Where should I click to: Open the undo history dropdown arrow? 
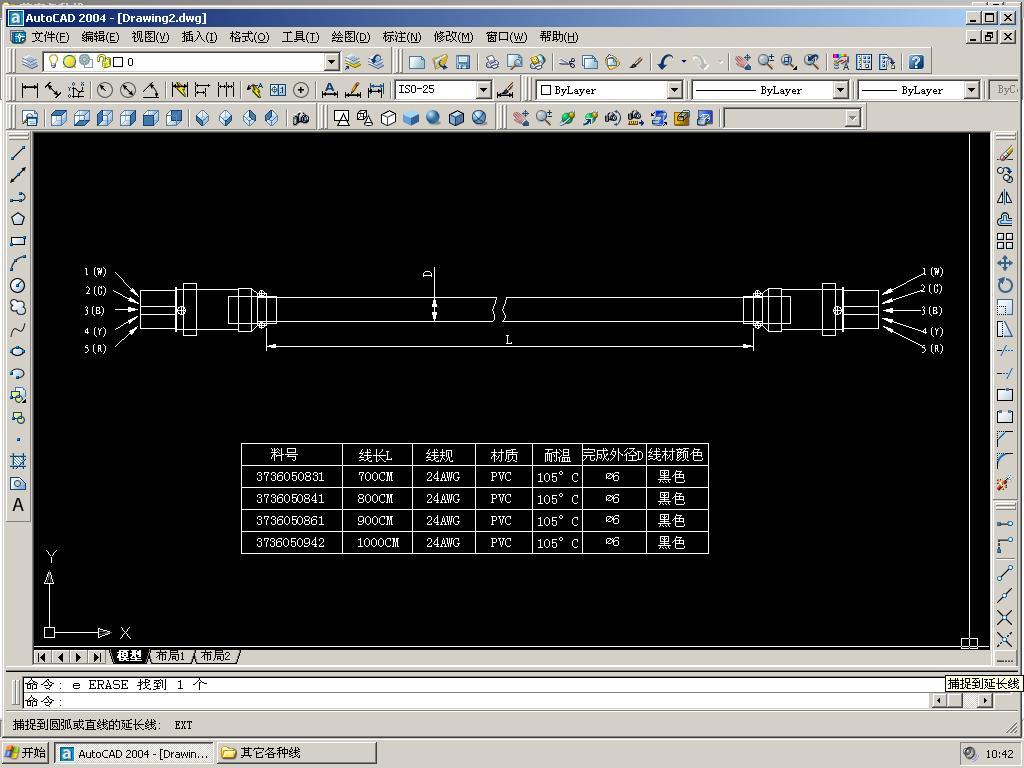point(683,62)
